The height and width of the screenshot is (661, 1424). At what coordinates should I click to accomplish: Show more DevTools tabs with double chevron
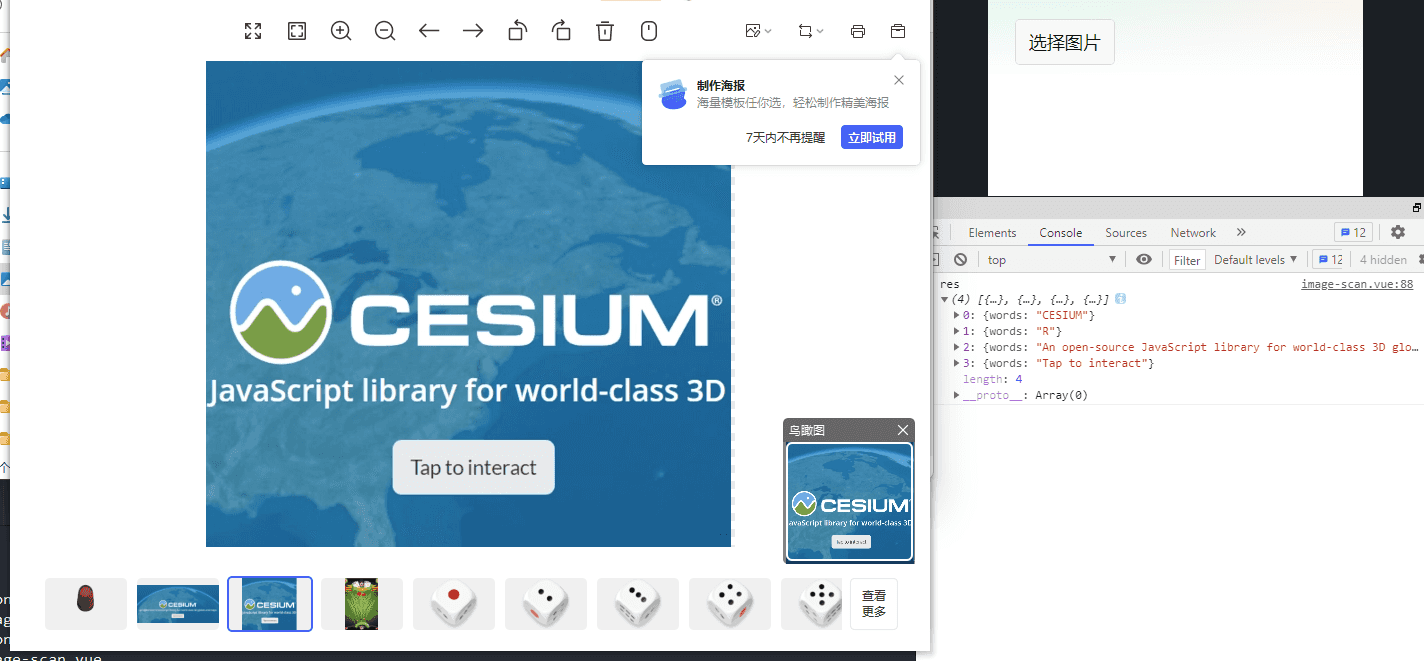coord(1241,232)
